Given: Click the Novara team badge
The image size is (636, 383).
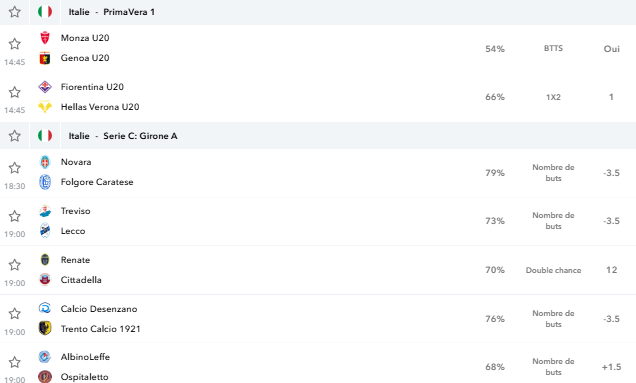Looking at the screenshot, I should coord(45,162).
